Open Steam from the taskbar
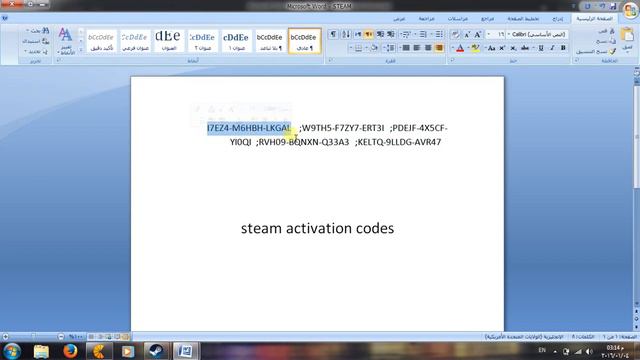This screenshot has width=640, height=360. 156,351
